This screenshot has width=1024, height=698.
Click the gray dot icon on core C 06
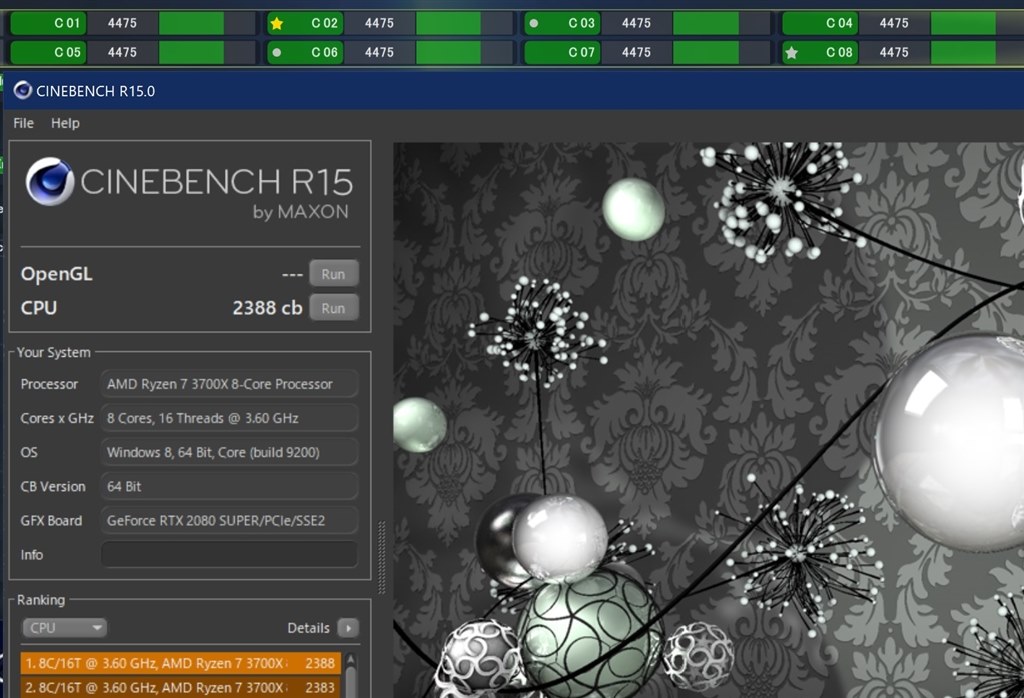(x=277, y=52)
